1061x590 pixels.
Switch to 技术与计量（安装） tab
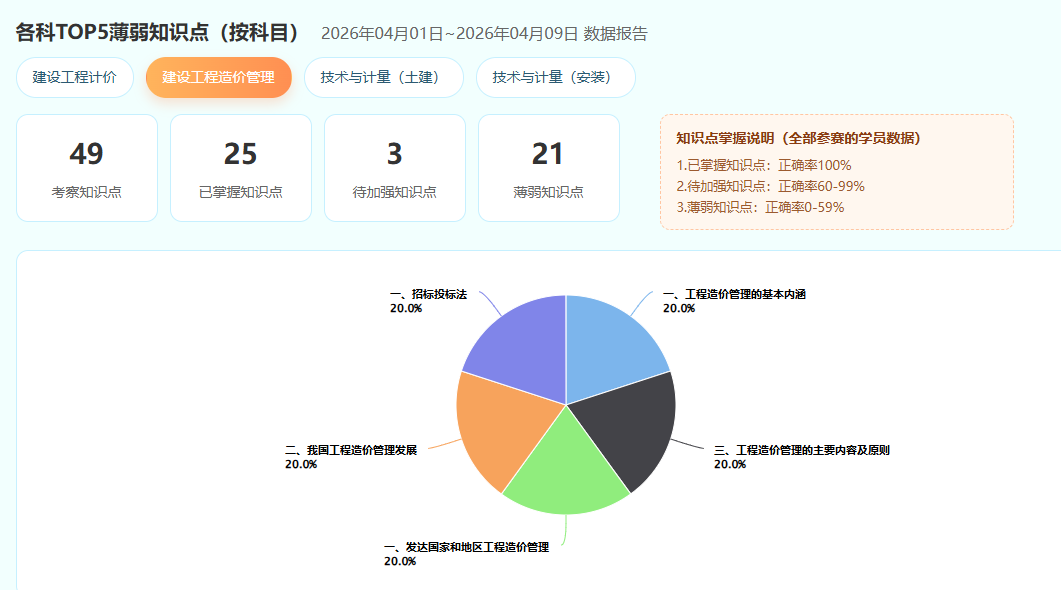point(555,78)
